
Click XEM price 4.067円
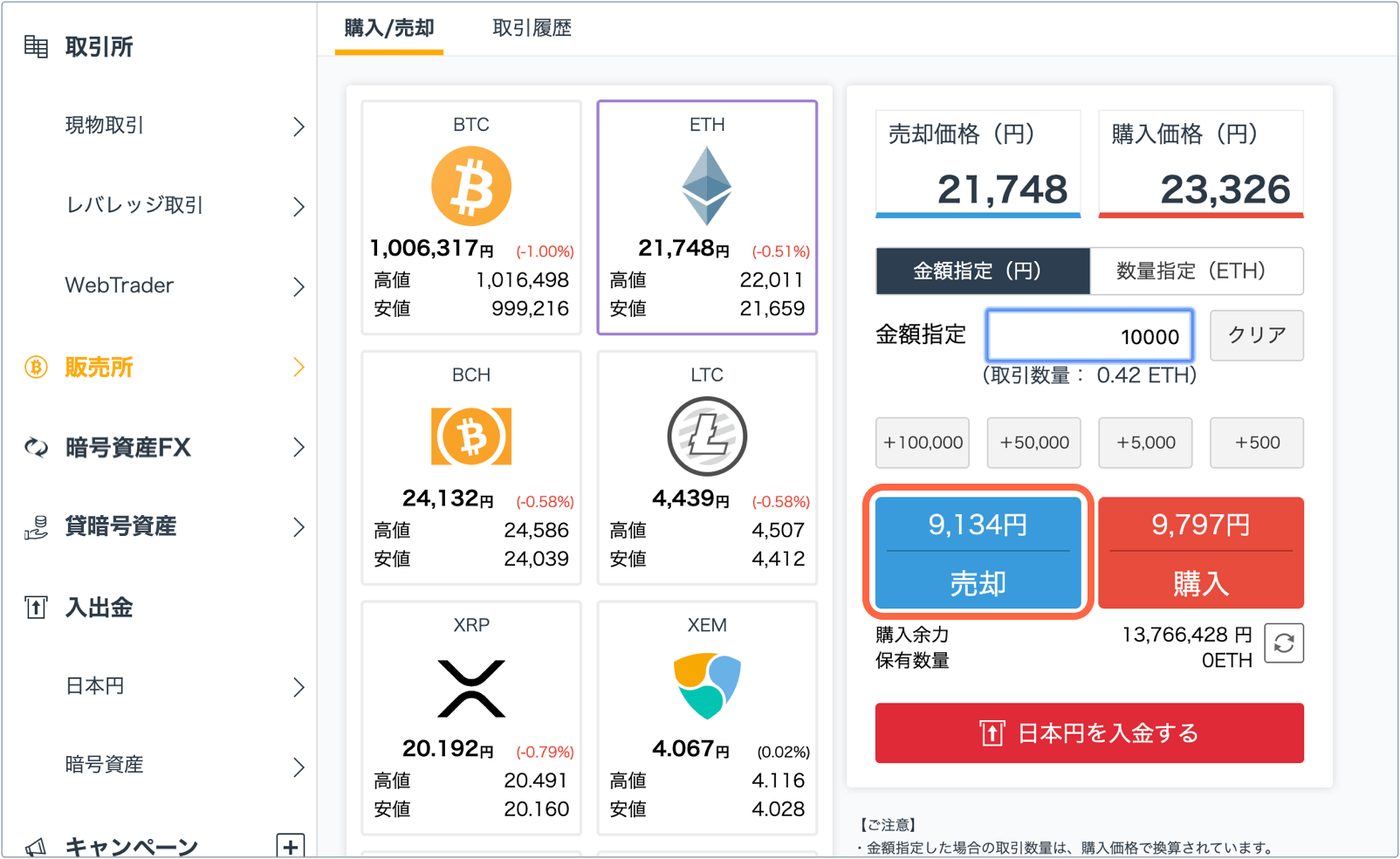click(690, 749)
